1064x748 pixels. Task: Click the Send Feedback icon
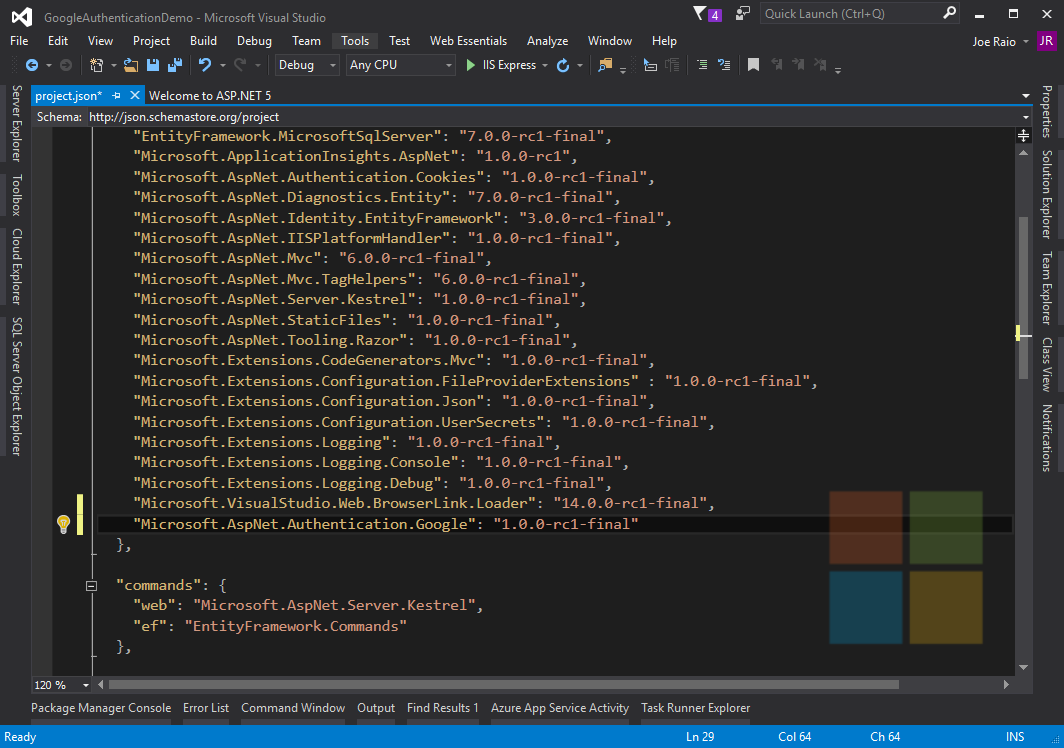tap(743, 14)
